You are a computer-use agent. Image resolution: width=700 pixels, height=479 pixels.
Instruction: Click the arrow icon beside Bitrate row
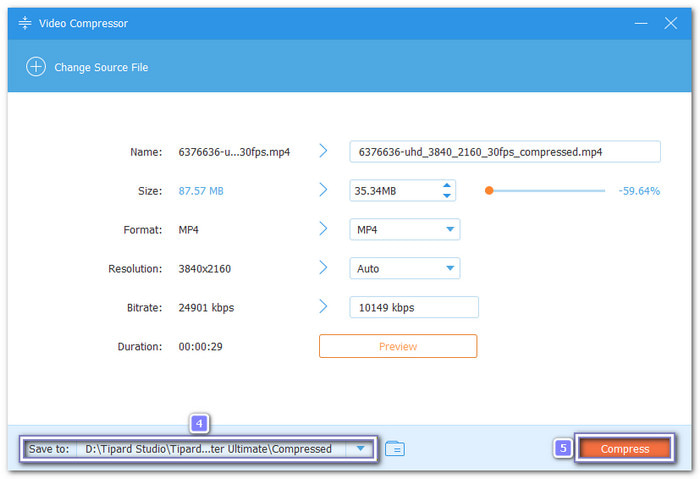point(323,307)
